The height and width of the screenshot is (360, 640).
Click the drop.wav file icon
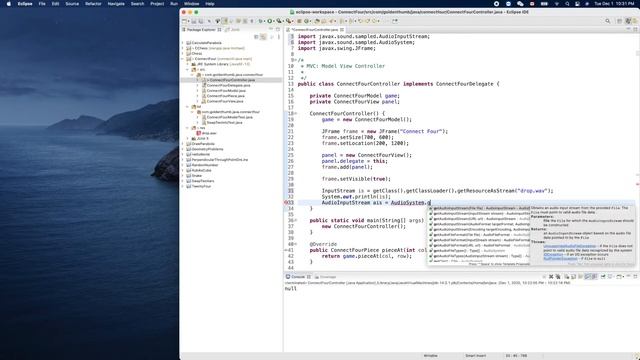tap(199, 133)
